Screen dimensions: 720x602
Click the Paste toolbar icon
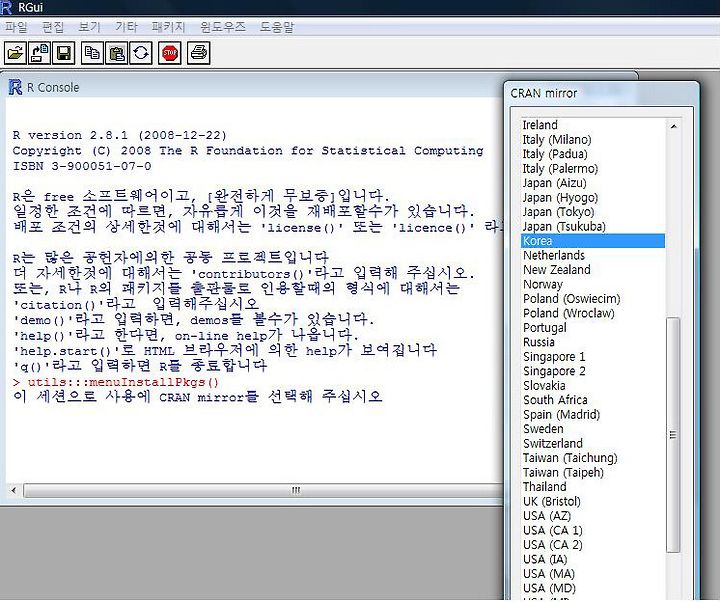117,53
